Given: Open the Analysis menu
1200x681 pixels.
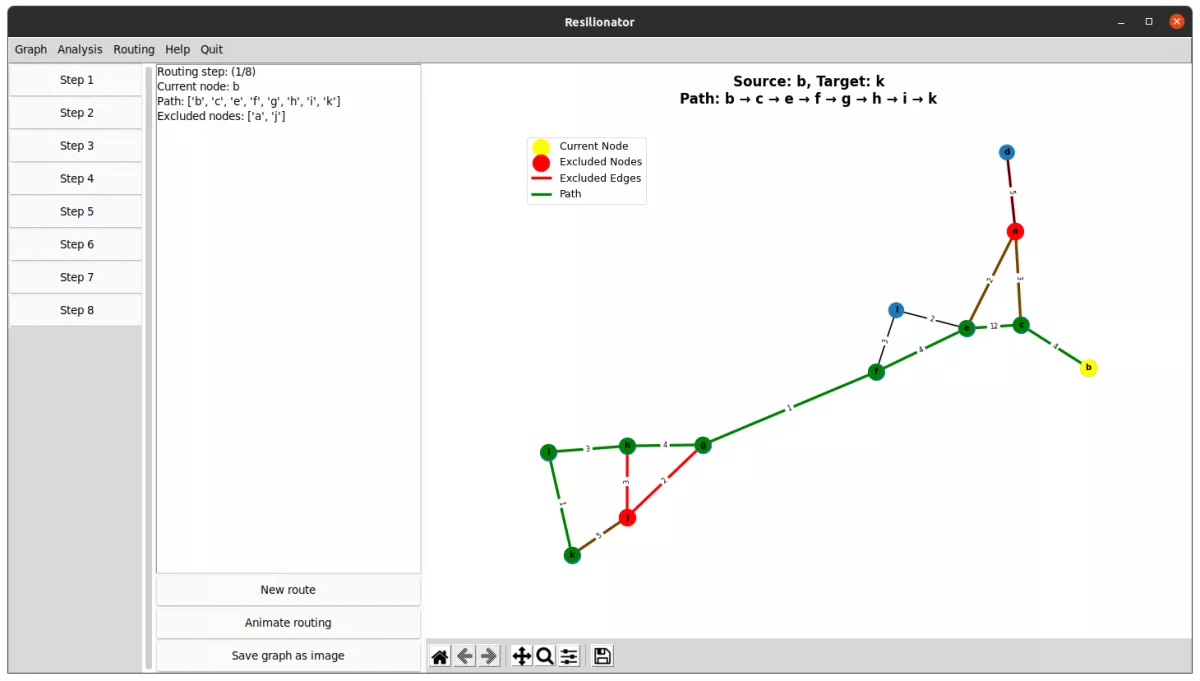Looking at the screenshot, I should [80, 49].
